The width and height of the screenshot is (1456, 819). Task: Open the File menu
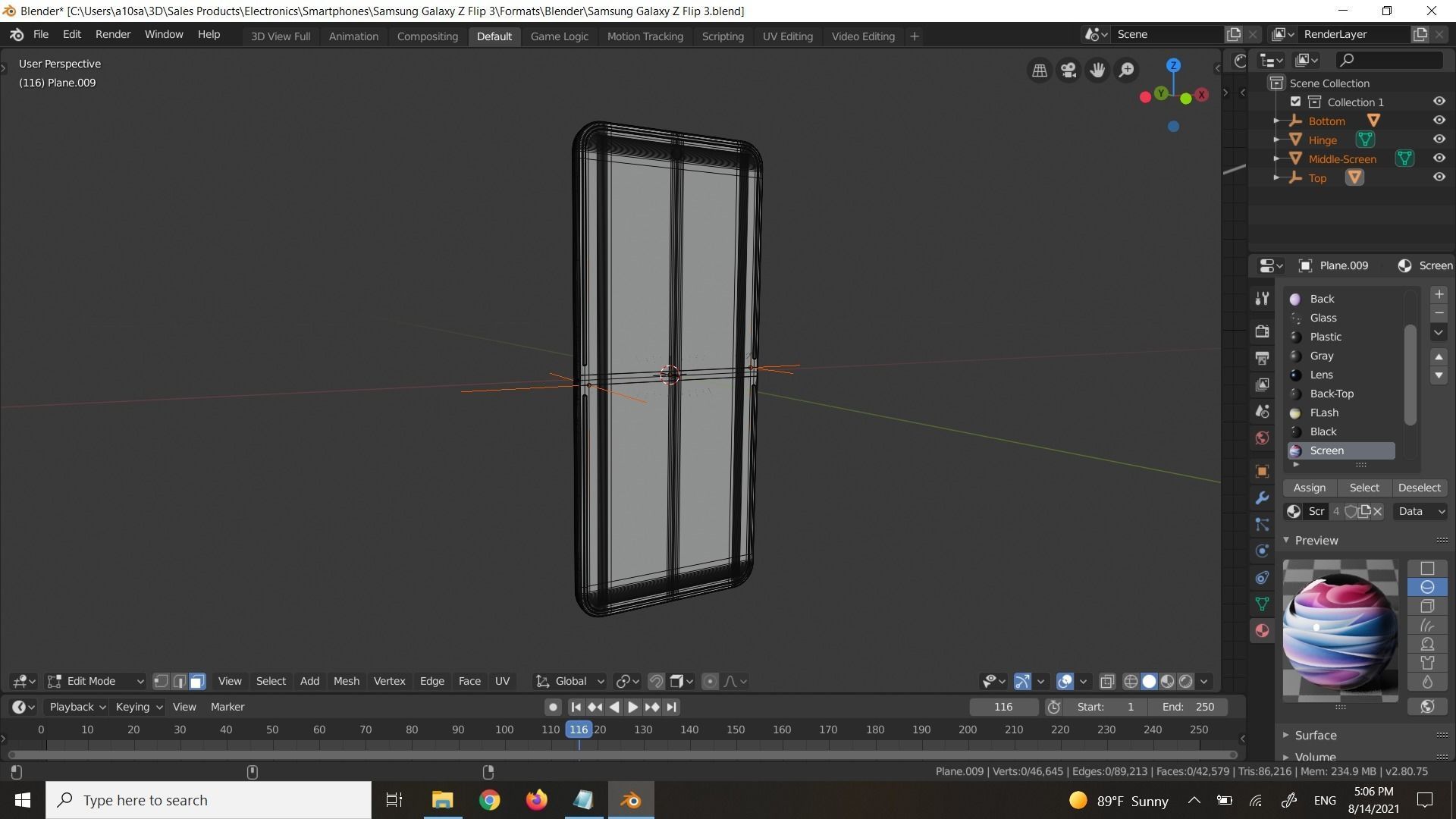(x=41, y=34)
